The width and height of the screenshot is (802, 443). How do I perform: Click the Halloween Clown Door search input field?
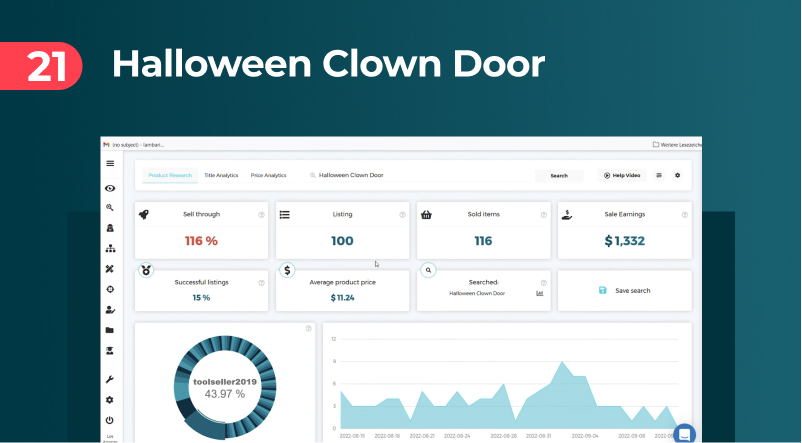419,175
